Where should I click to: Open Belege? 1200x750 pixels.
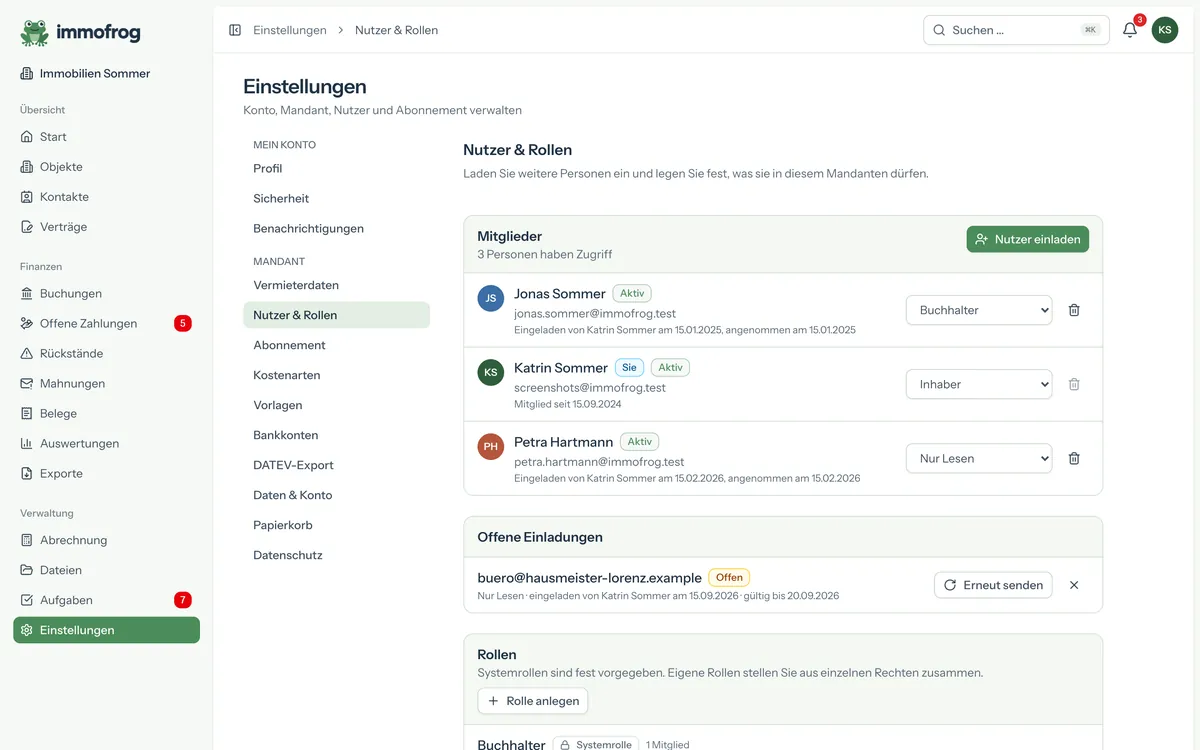pyautogui.click(x=106, y=414)
